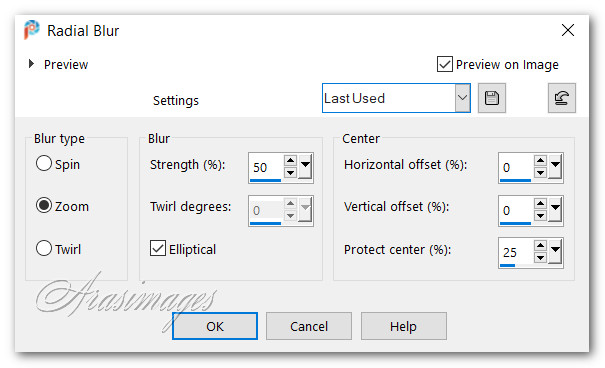
Task: Click the Help button
Action: 404,326
